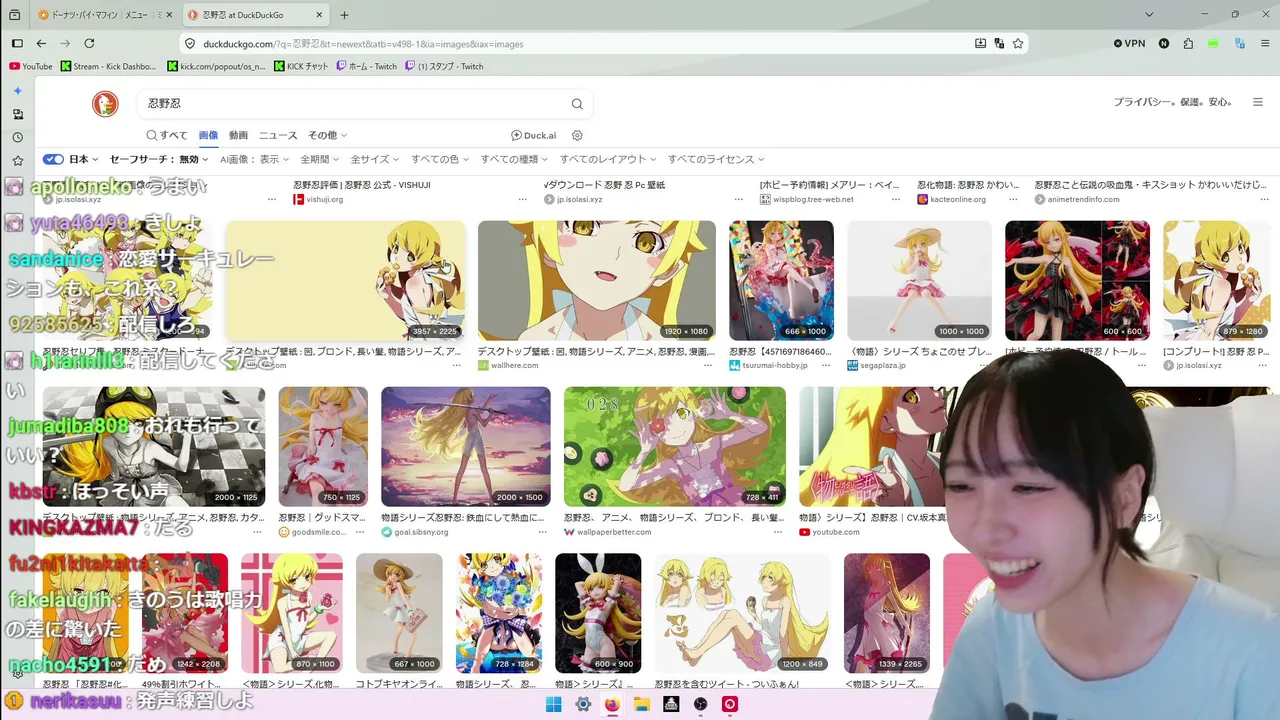Open Duck.ai link
The image size is (1280, 720).
coord(533,135)
